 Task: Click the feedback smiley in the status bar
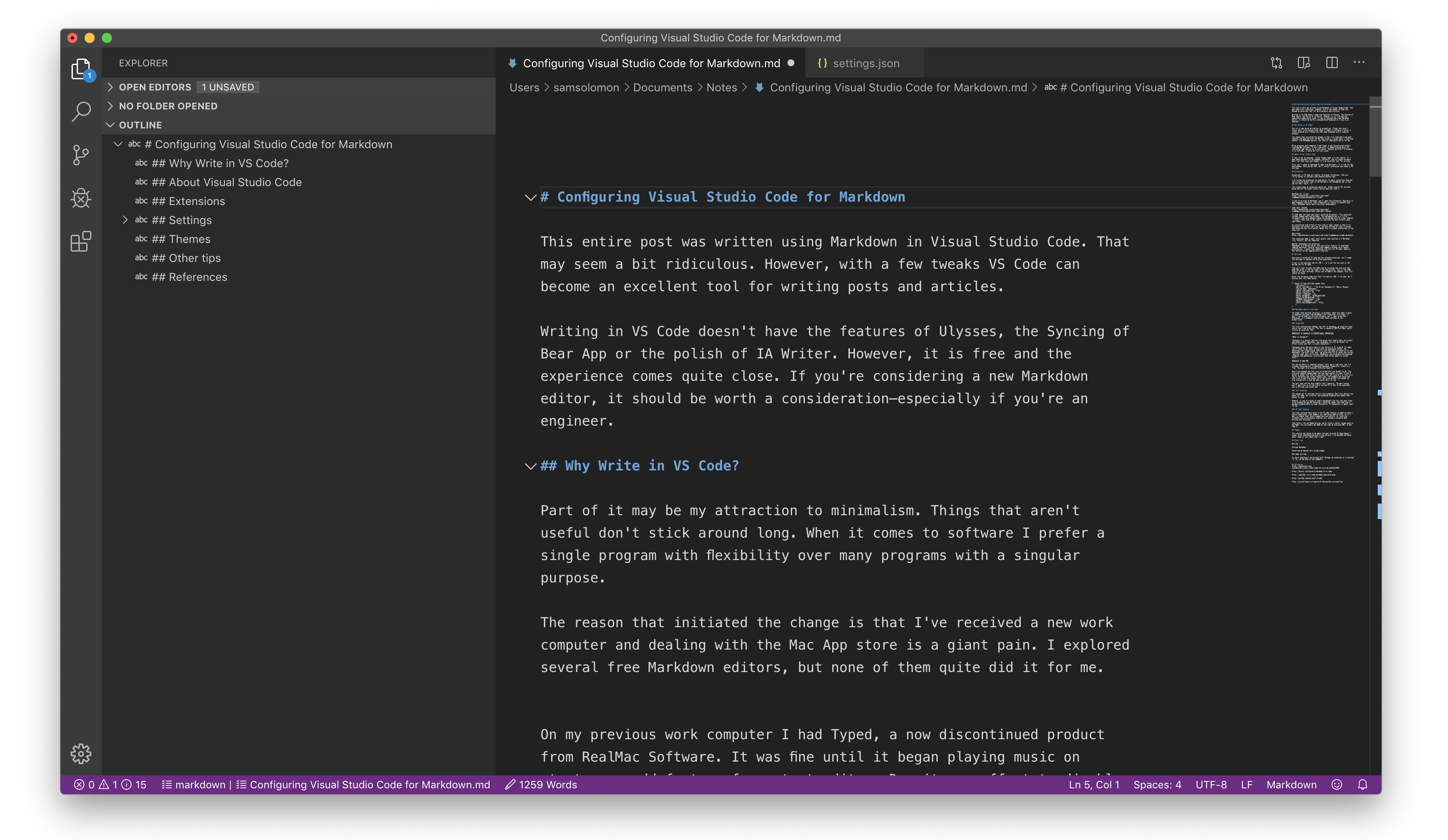pyautogui.click(x=1336, y=784)
